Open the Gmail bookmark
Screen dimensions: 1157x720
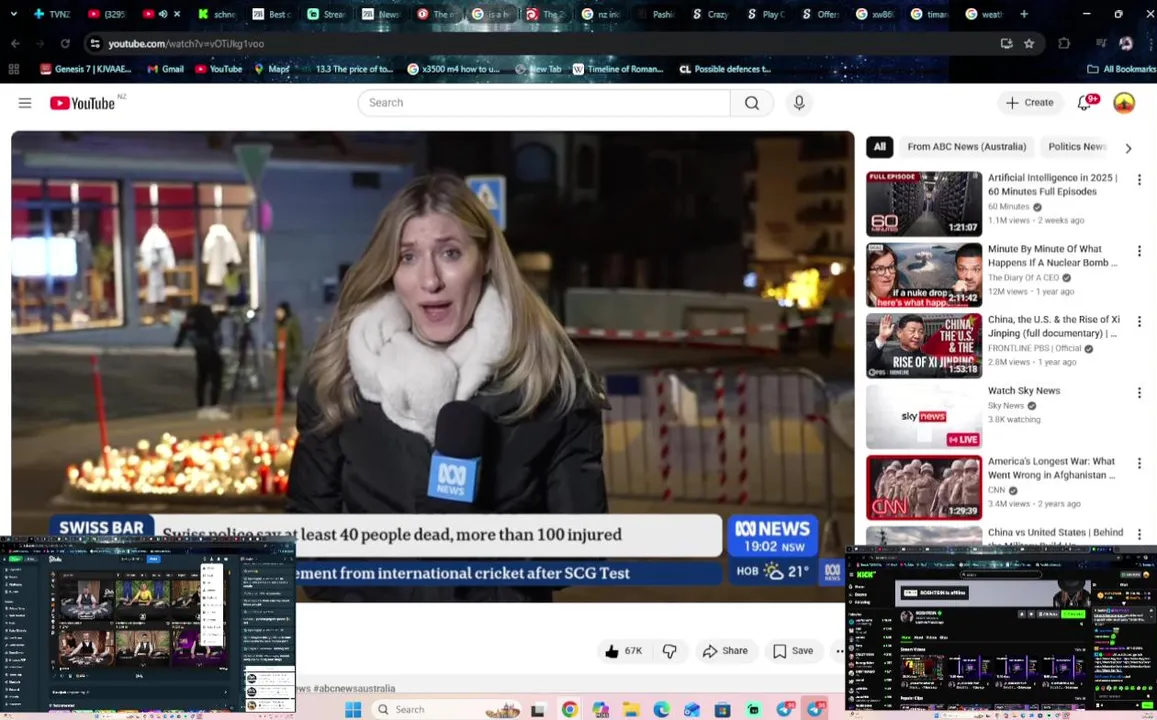coord(165,69)
